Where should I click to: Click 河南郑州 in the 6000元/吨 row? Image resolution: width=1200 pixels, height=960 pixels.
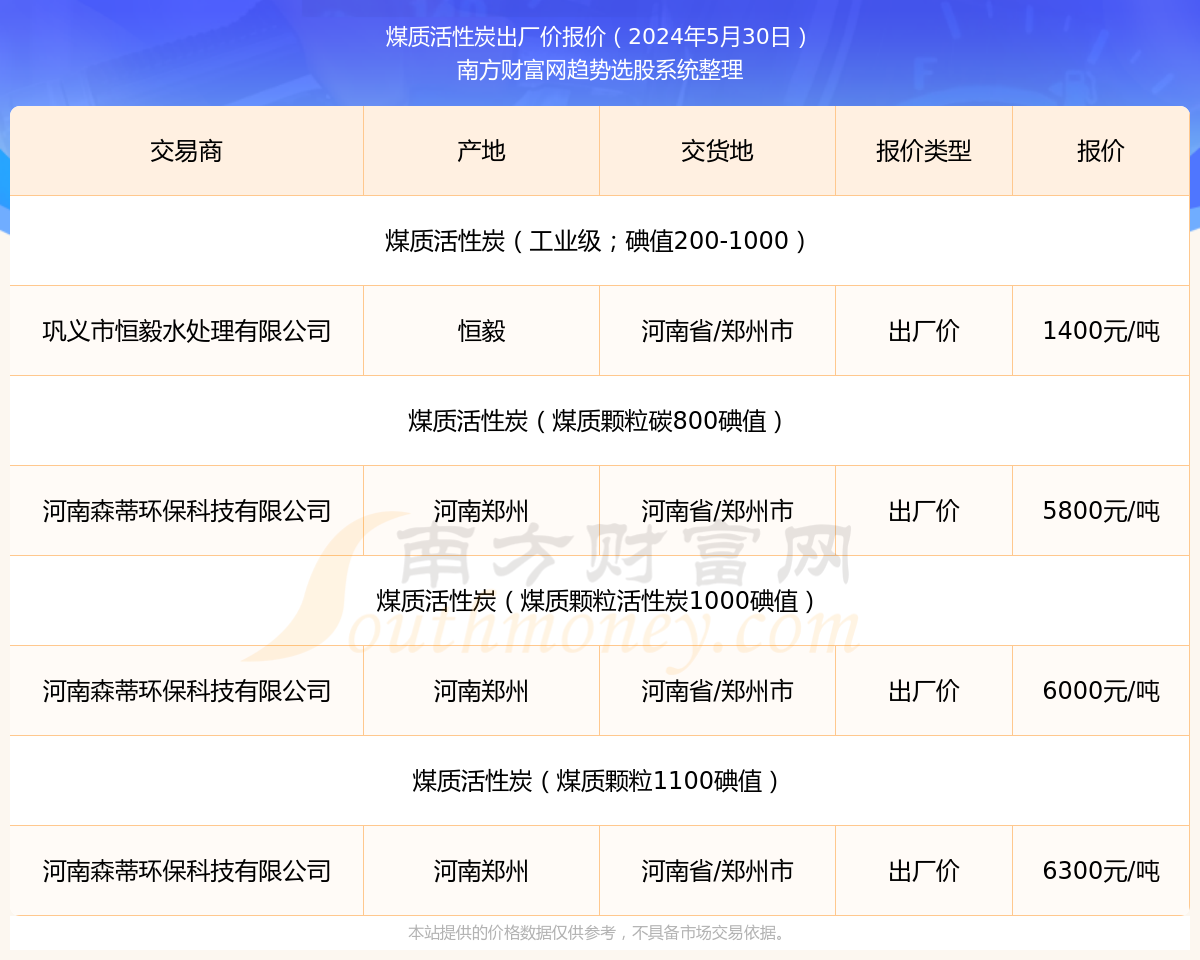pyautogui.click(x=481, y=691)
